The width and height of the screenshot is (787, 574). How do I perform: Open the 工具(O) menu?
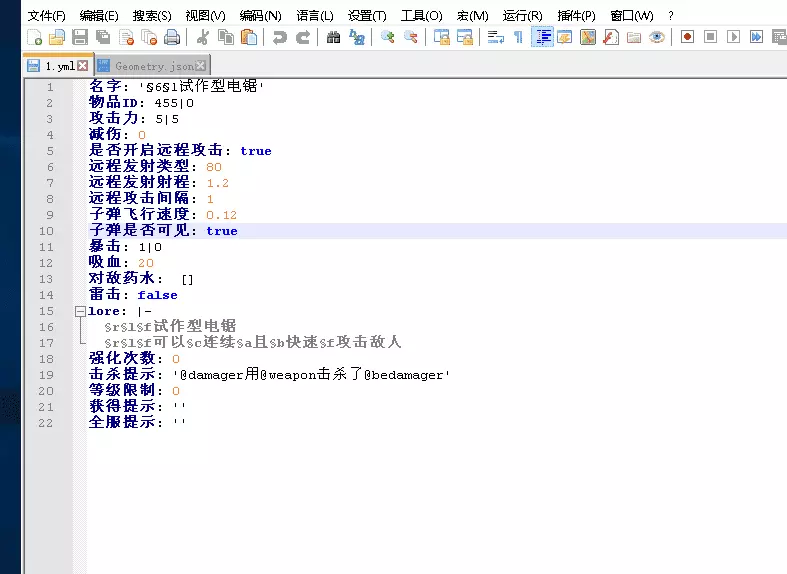pos(422,16)
